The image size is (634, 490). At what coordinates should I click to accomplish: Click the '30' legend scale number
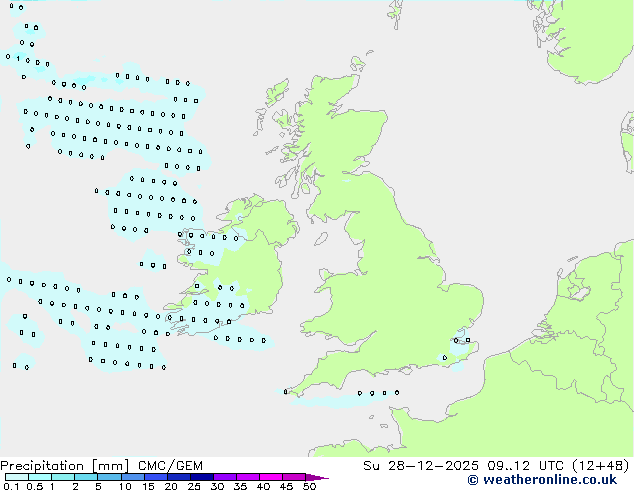[x=217, y=486]
